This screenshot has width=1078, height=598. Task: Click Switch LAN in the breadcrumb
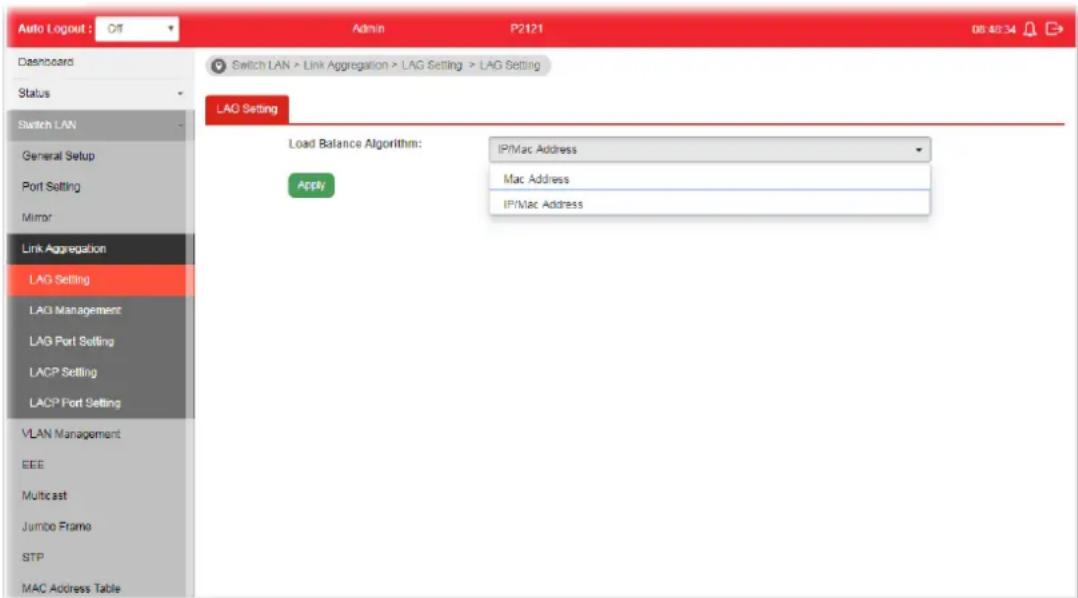click(261, 65)
